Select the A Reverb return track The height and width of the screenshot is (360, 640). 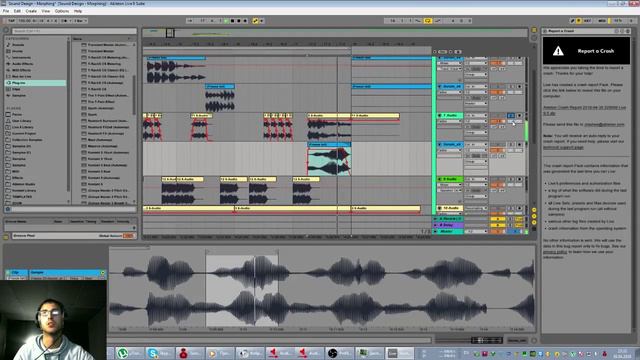click(x=448, y=219)
